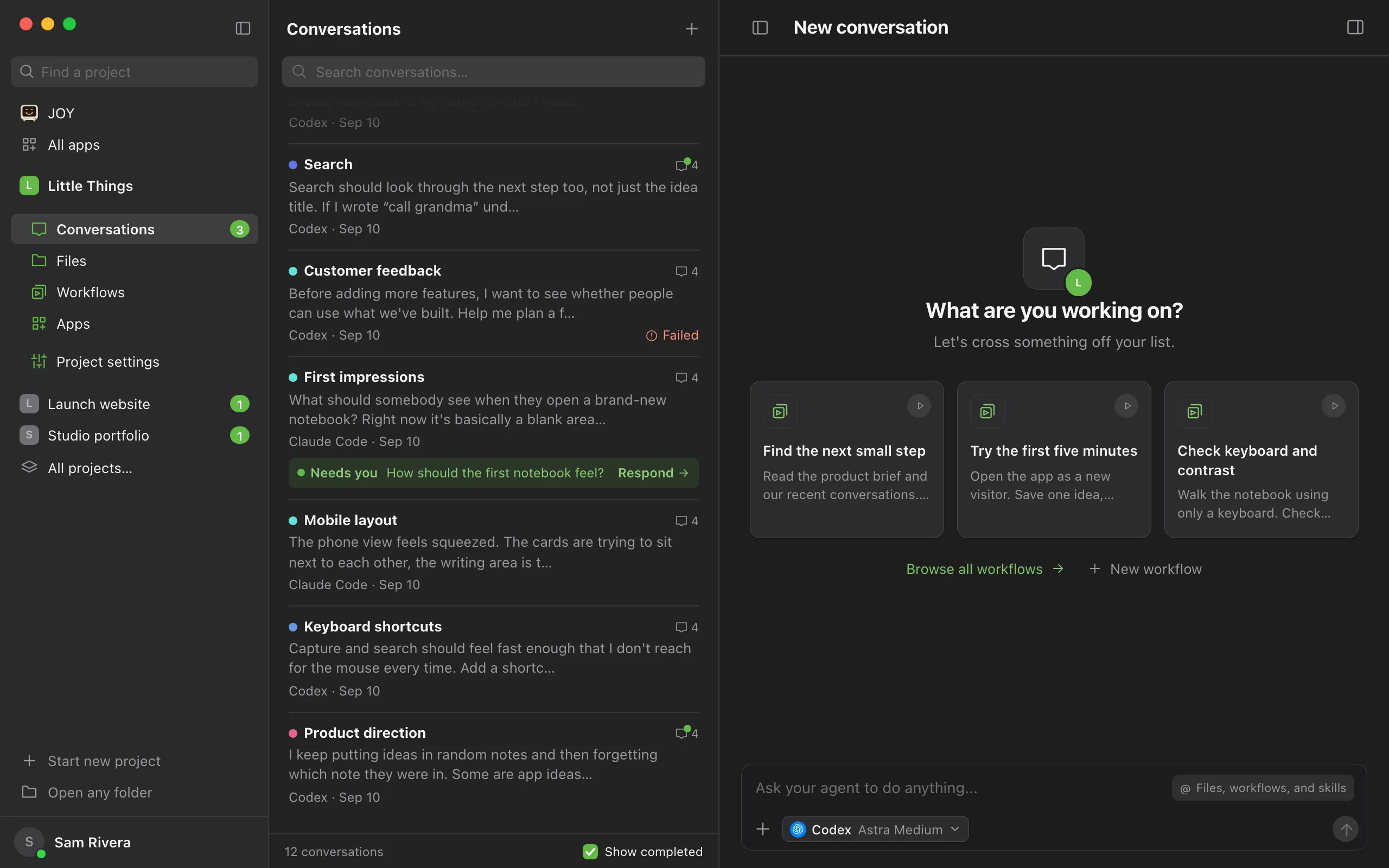The image size is (1389, 868).
Task: Click the 12 conversations count
Action: 334,851
